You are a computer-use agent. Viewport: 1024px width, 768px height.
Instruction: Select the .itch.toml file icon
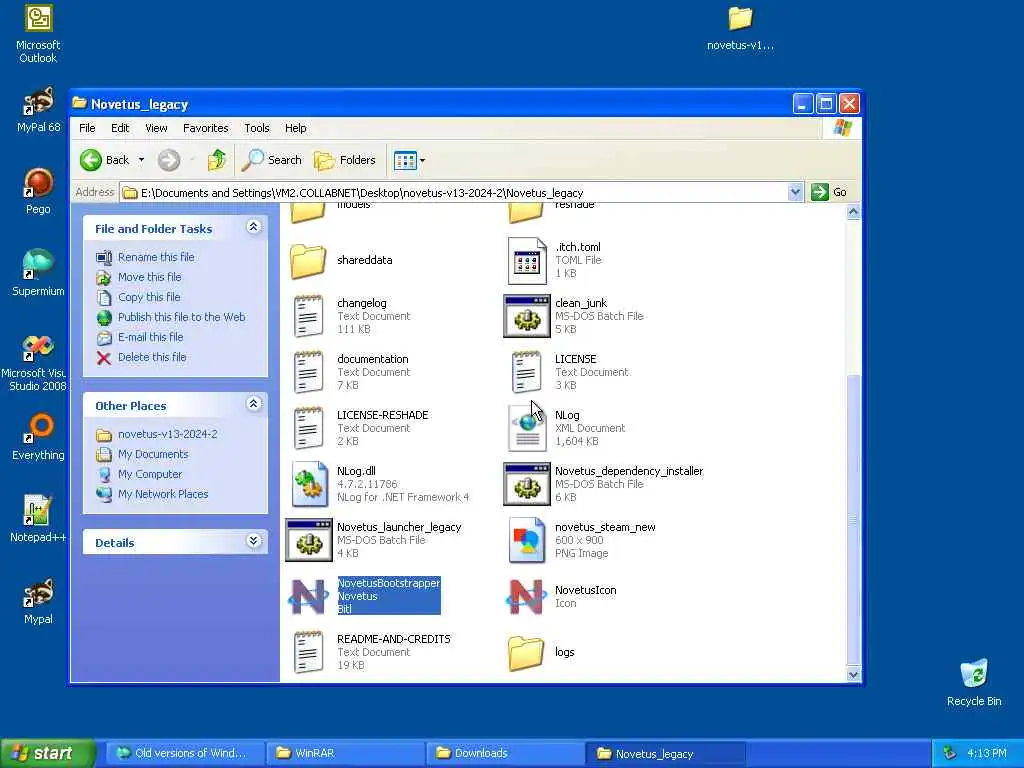point(528,261)
